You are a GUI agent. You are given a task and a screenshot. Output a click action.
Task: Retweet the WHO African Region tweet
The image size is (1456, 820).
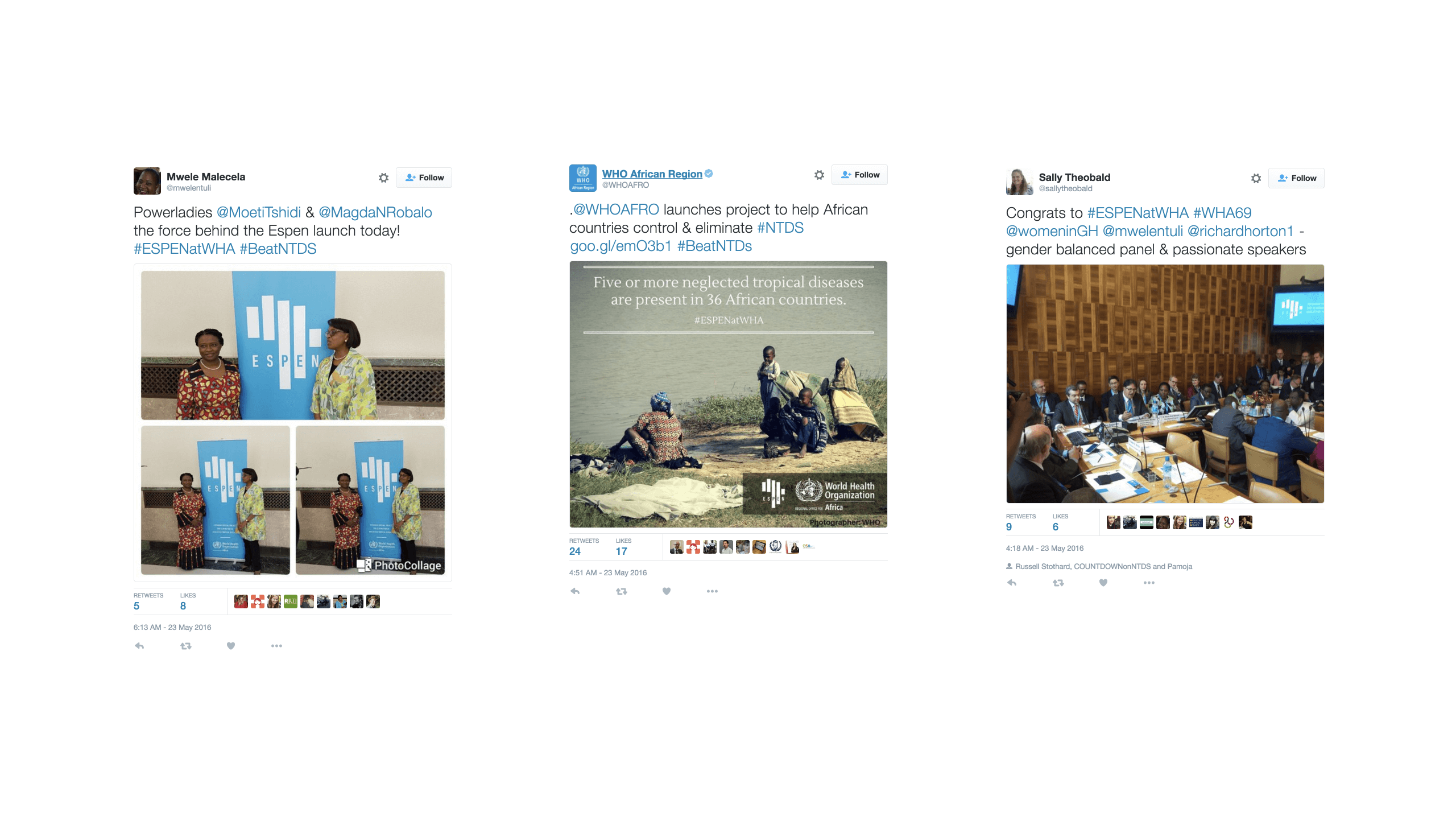click(621, 591)
